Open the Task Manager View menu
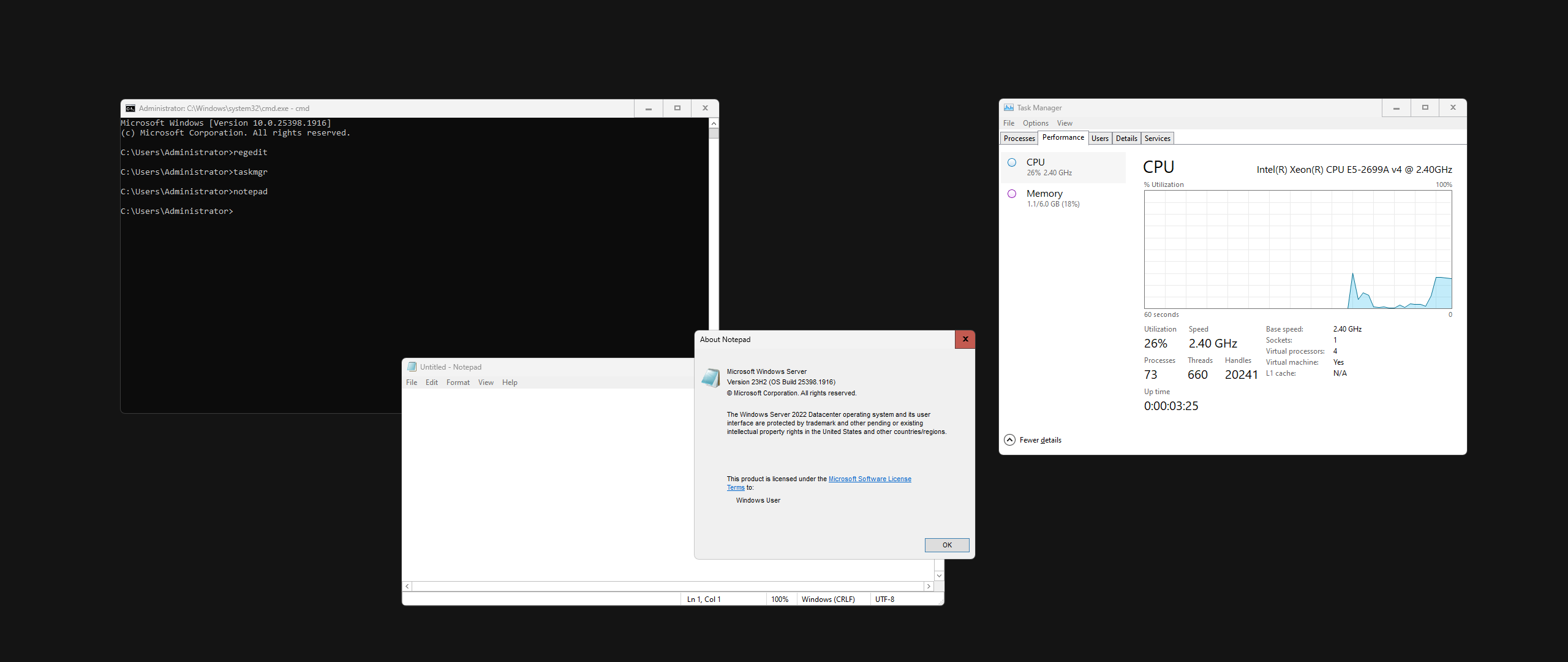The width and height of the screenshot is (1568, 662). pos(1065,123)
